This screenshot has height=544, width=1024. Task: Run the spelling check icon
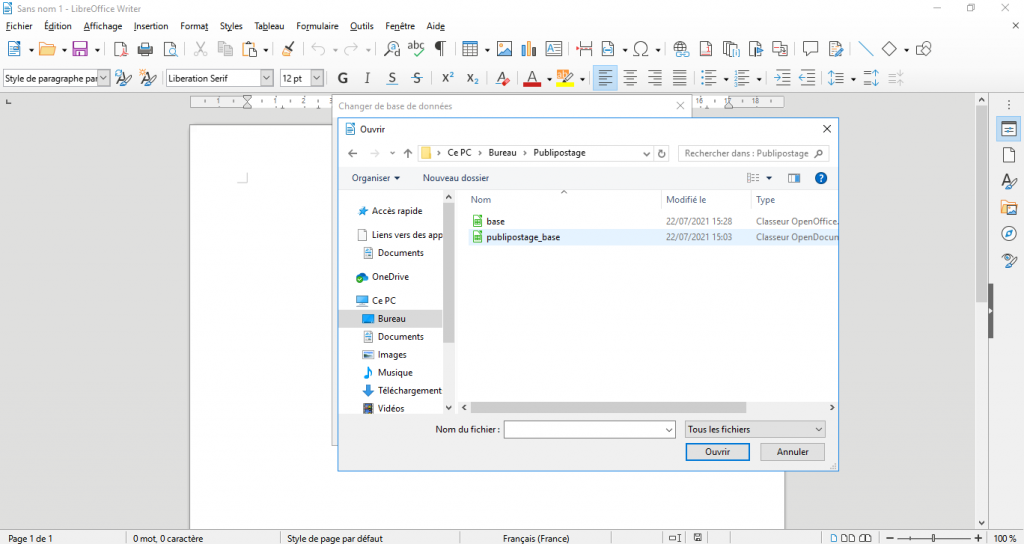416,49
